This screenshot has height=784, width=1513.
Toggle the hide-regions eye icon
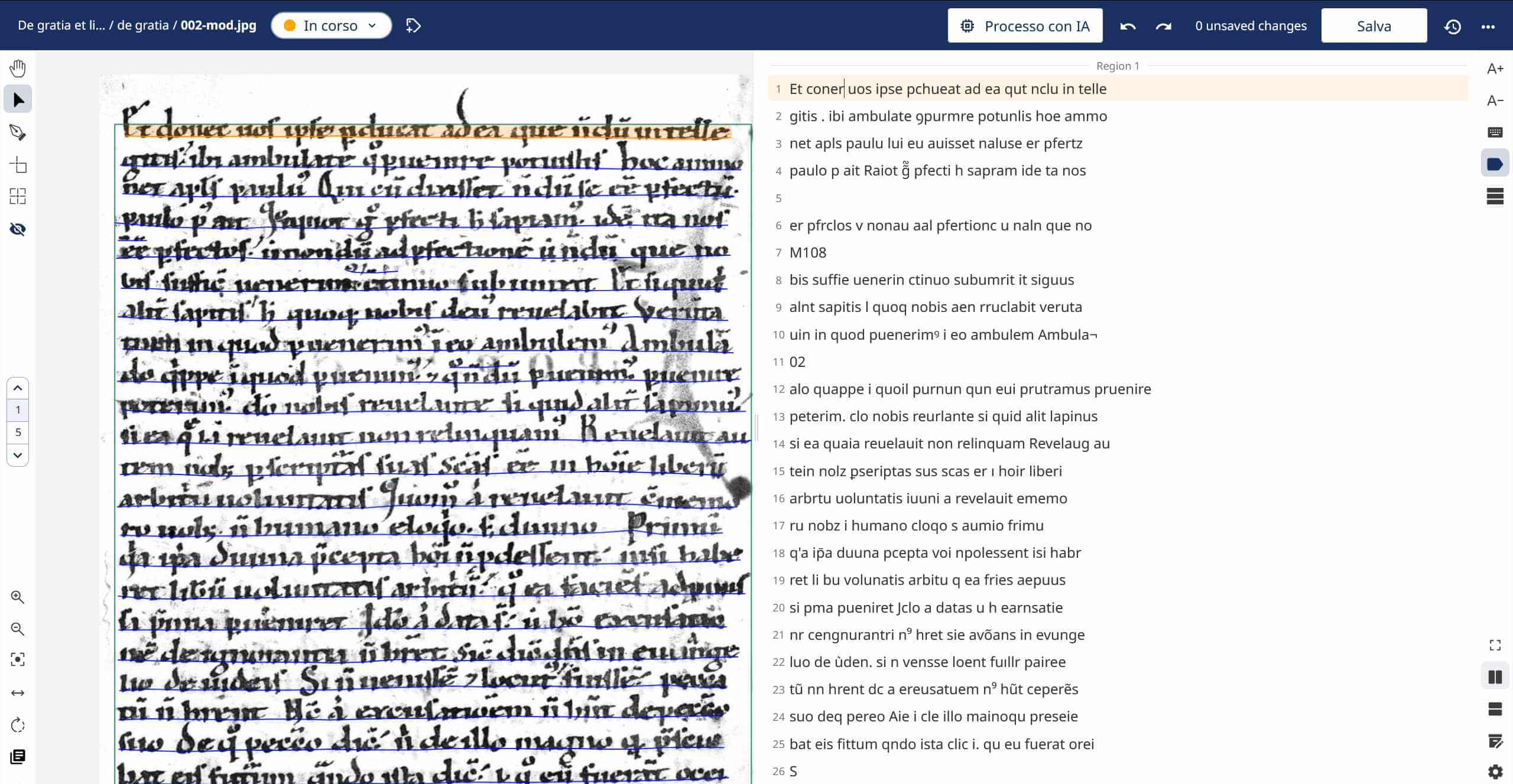[x=18, y=229]
